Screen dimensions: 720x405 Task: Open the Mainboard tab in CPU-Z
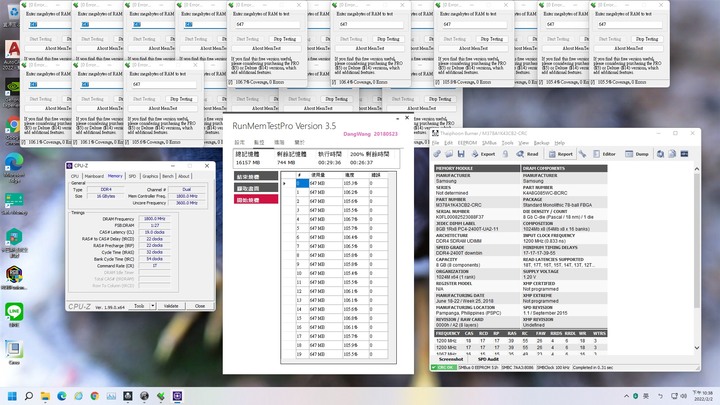click(x=94, y=176)
